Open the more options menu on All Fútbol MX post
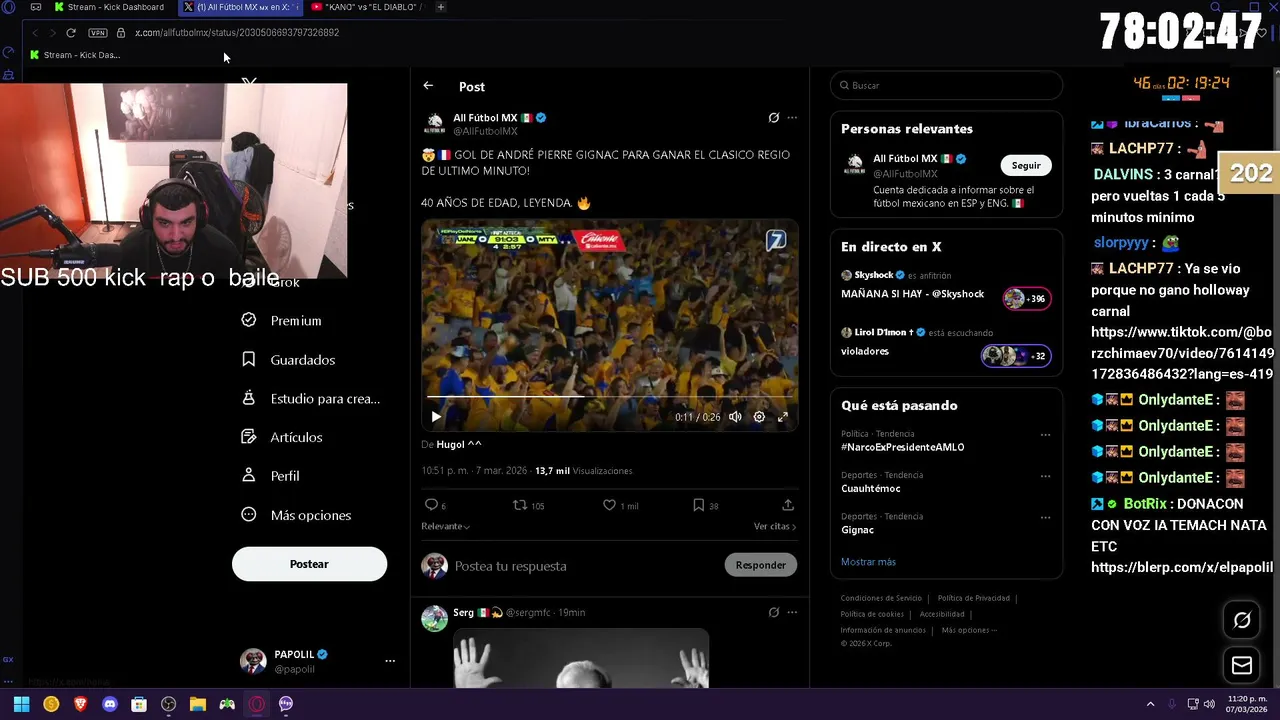This screenshot has height=720, width=1280. (792, 118)
